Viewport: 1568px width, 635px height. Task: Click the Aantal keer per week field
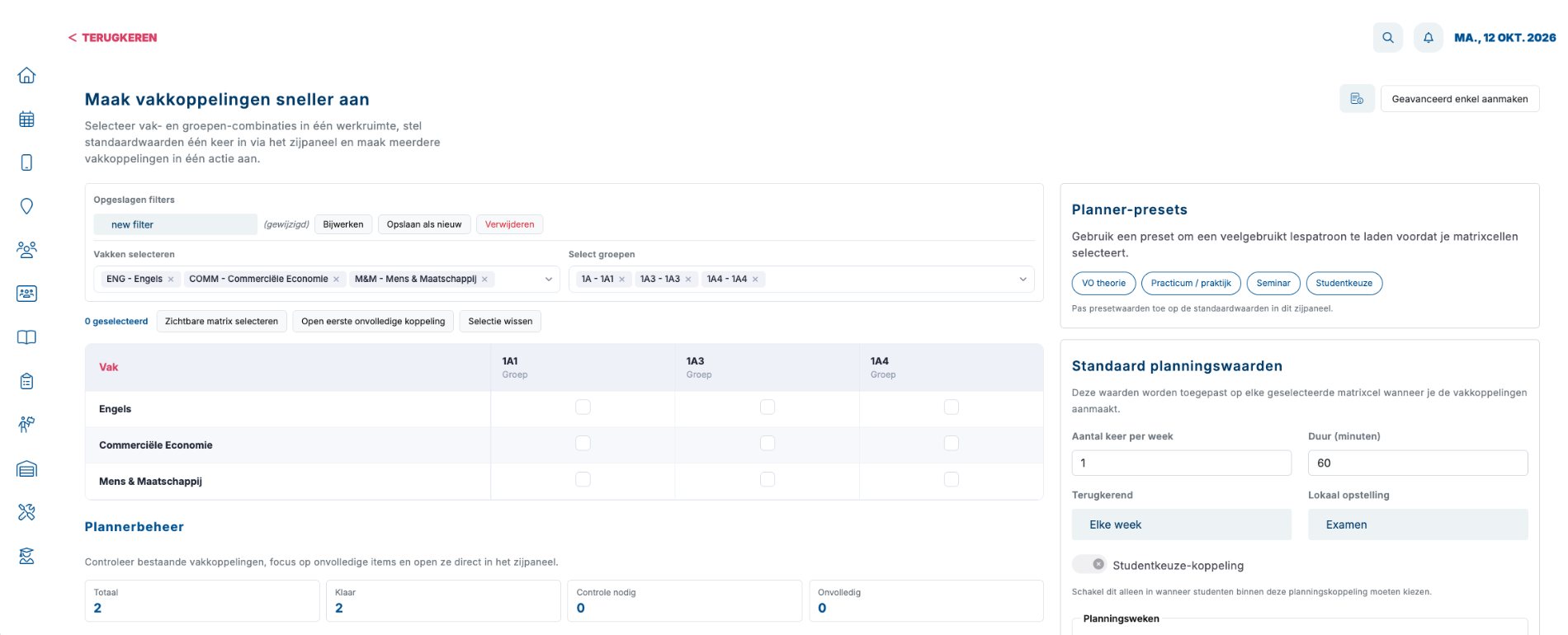tap(1181, 463)
